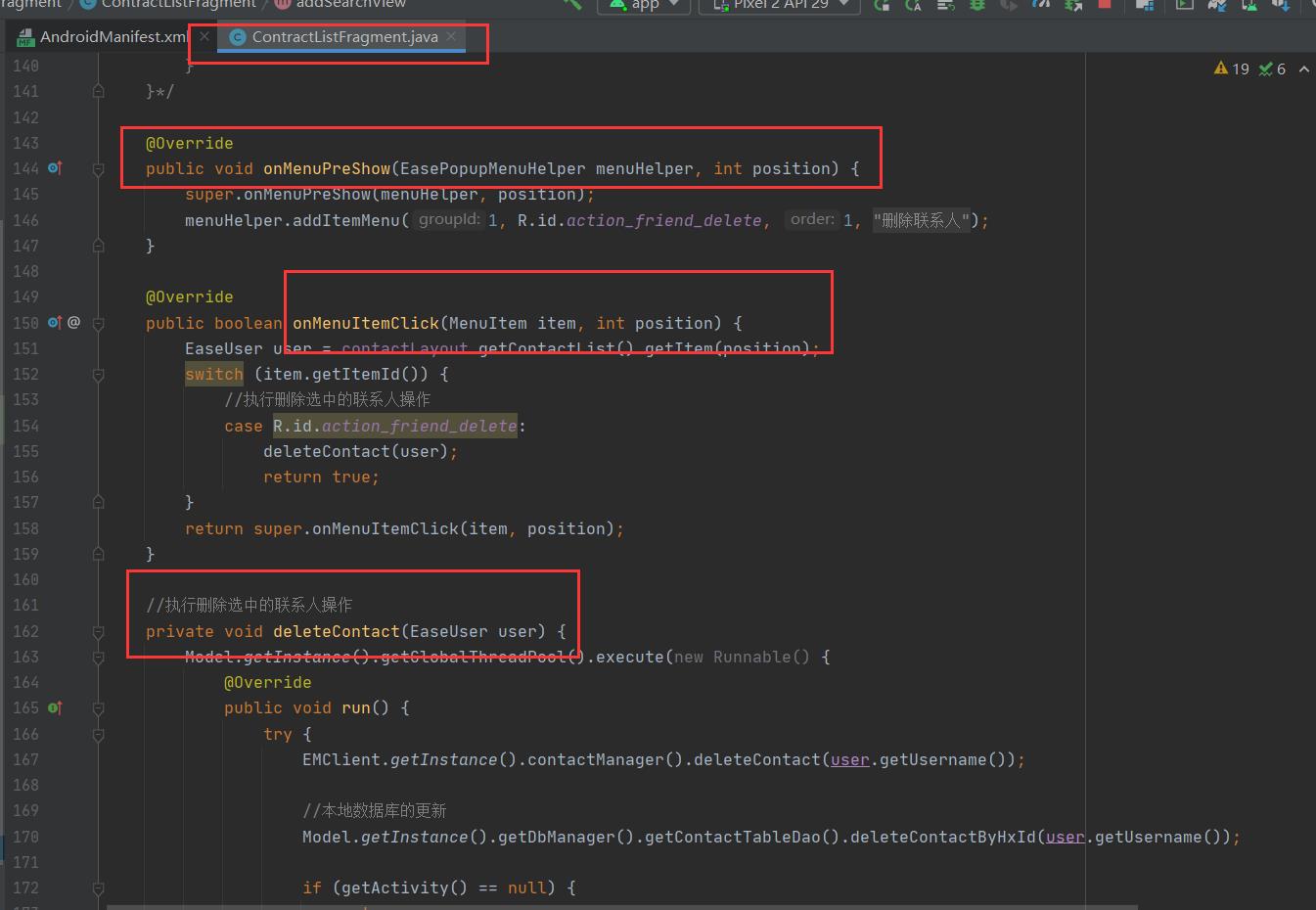
Task: Toggle fold end marker at line 157
Action: click(x=98, y=502)
